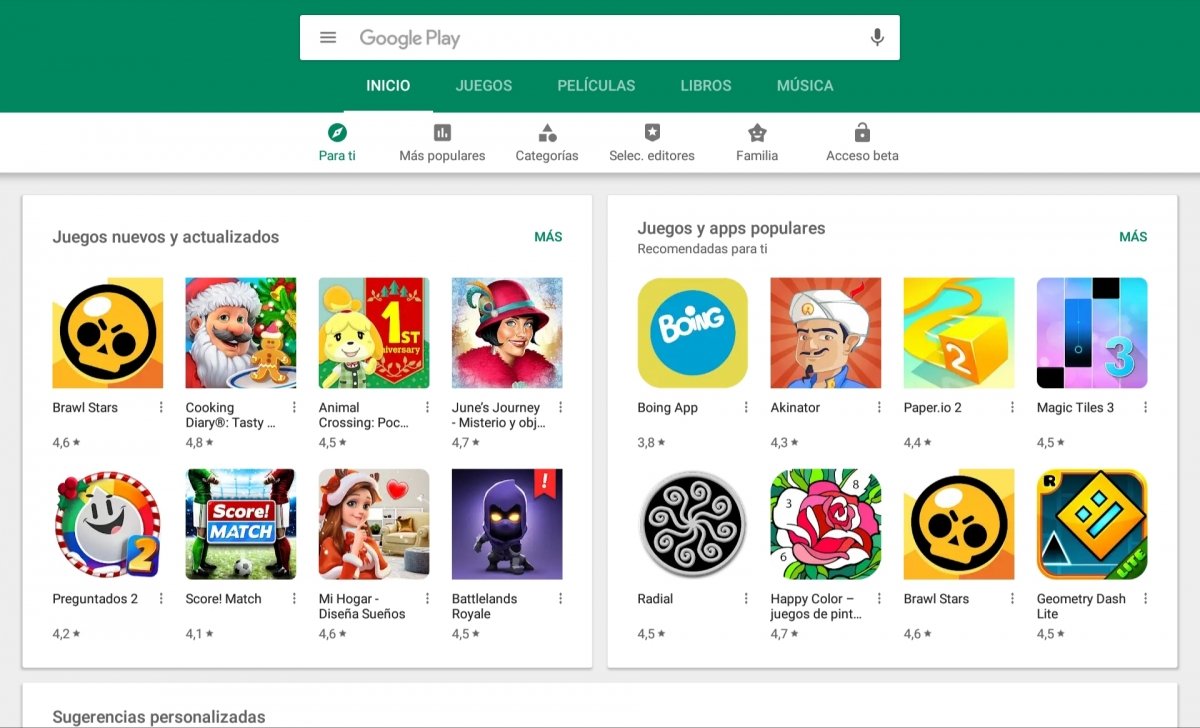The image size is (1200, 728).
Task: Open the Acceso beta lock icon
Action: (x=862, y=132)
